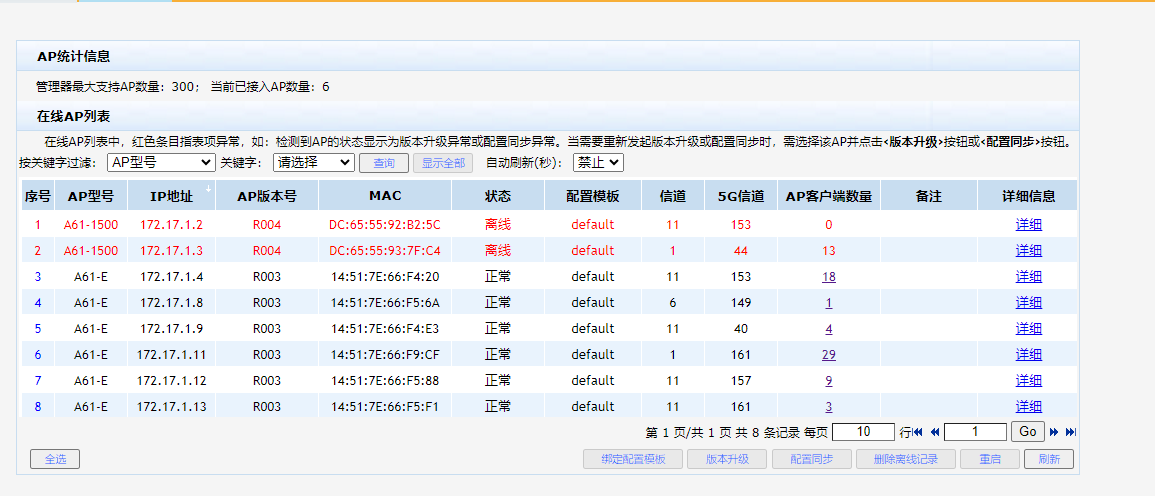Screen dimensions: 1155x496
Task: Click the 查询 search button
Action: 383,163
